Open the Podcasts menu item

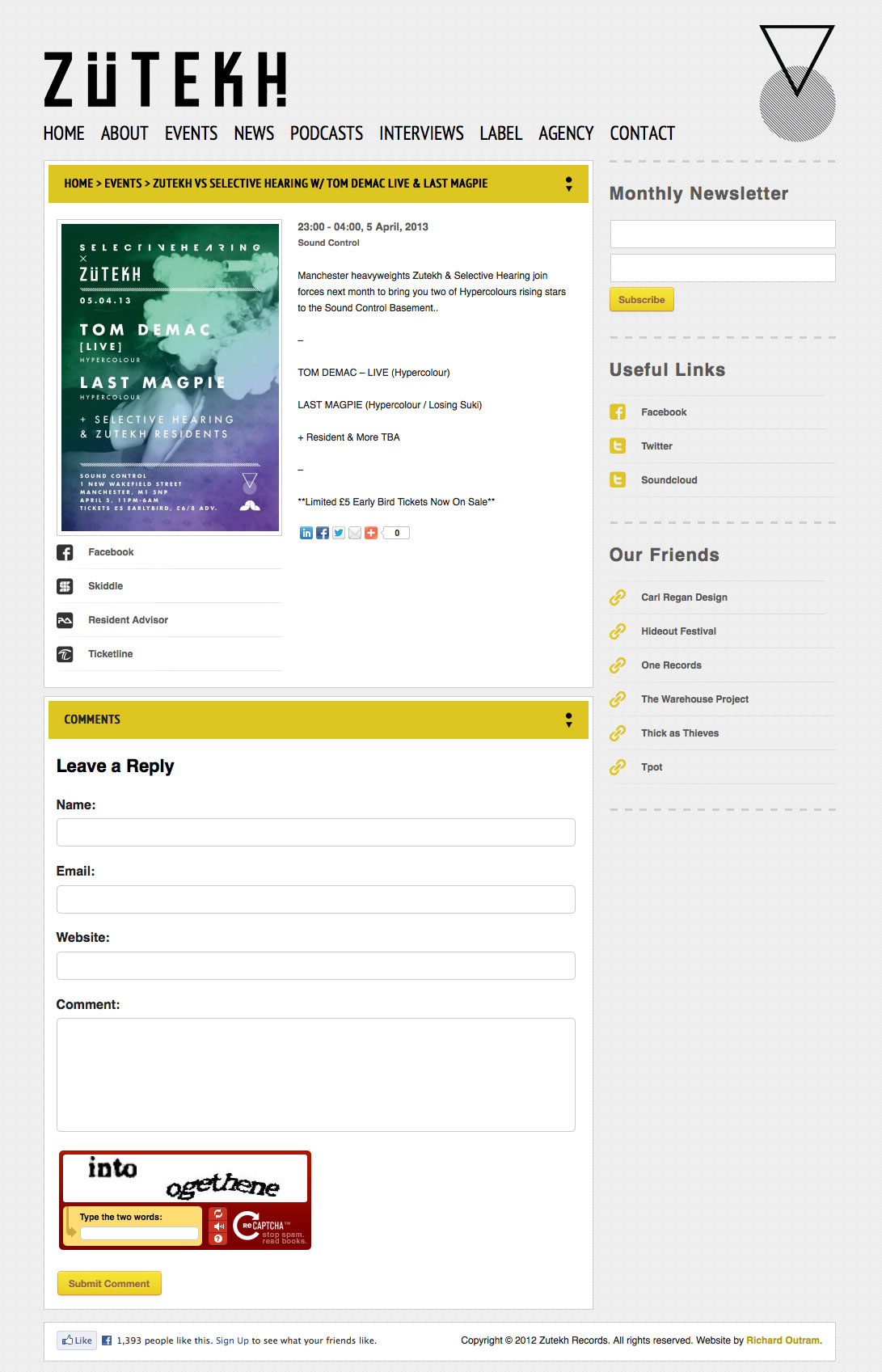(x=327, y=133)
